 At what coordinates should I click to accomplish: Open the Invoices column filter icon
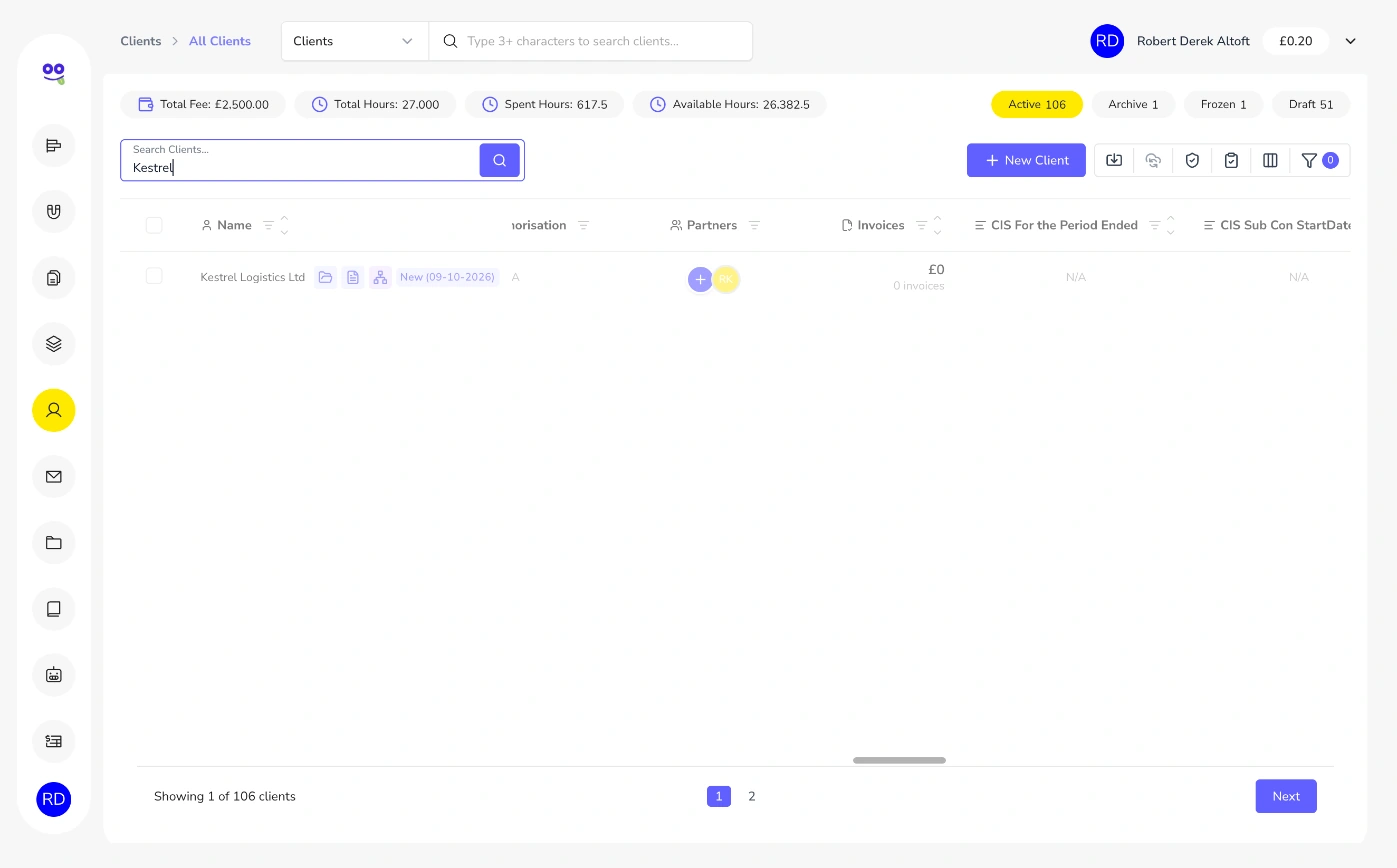(921, 225)
